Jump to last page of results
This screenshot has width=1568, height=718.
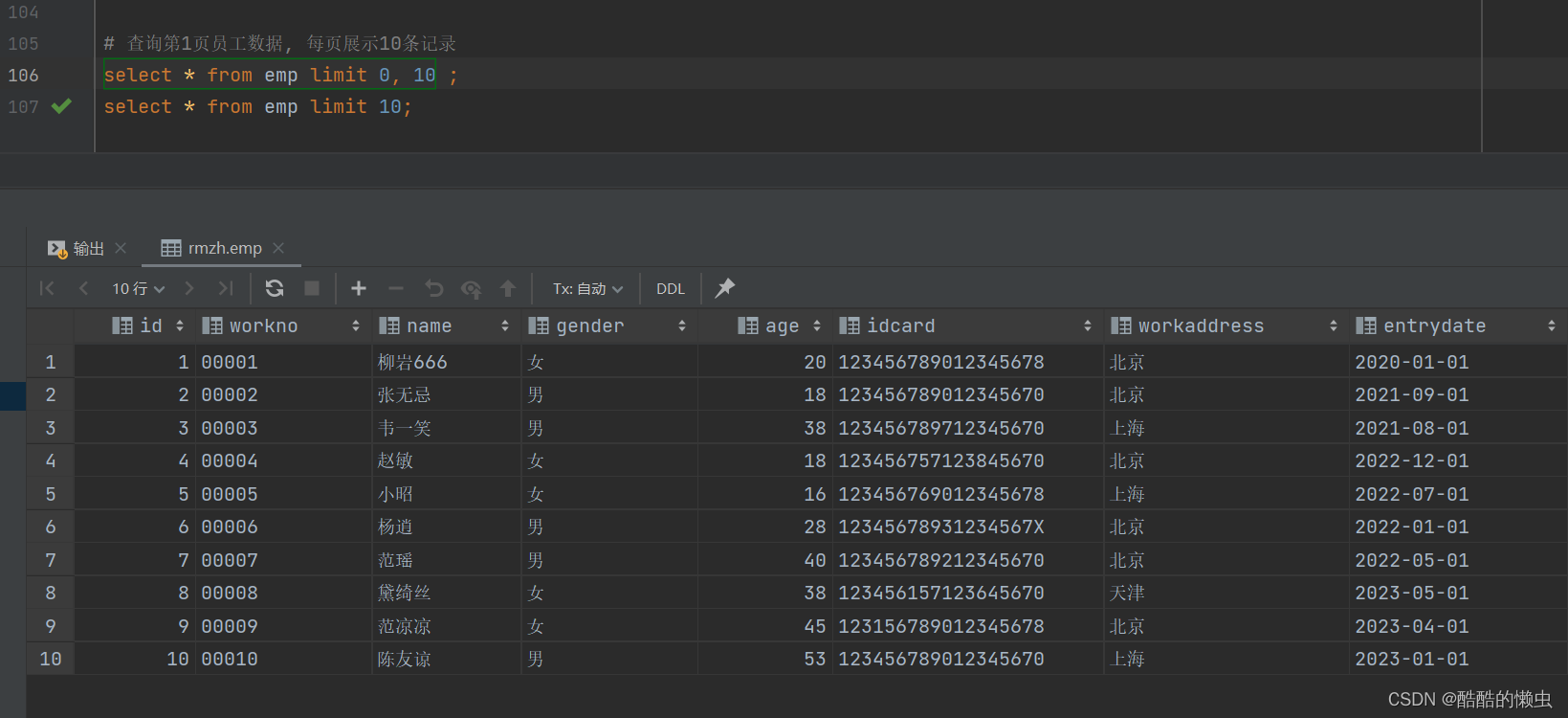click(225, 288)
